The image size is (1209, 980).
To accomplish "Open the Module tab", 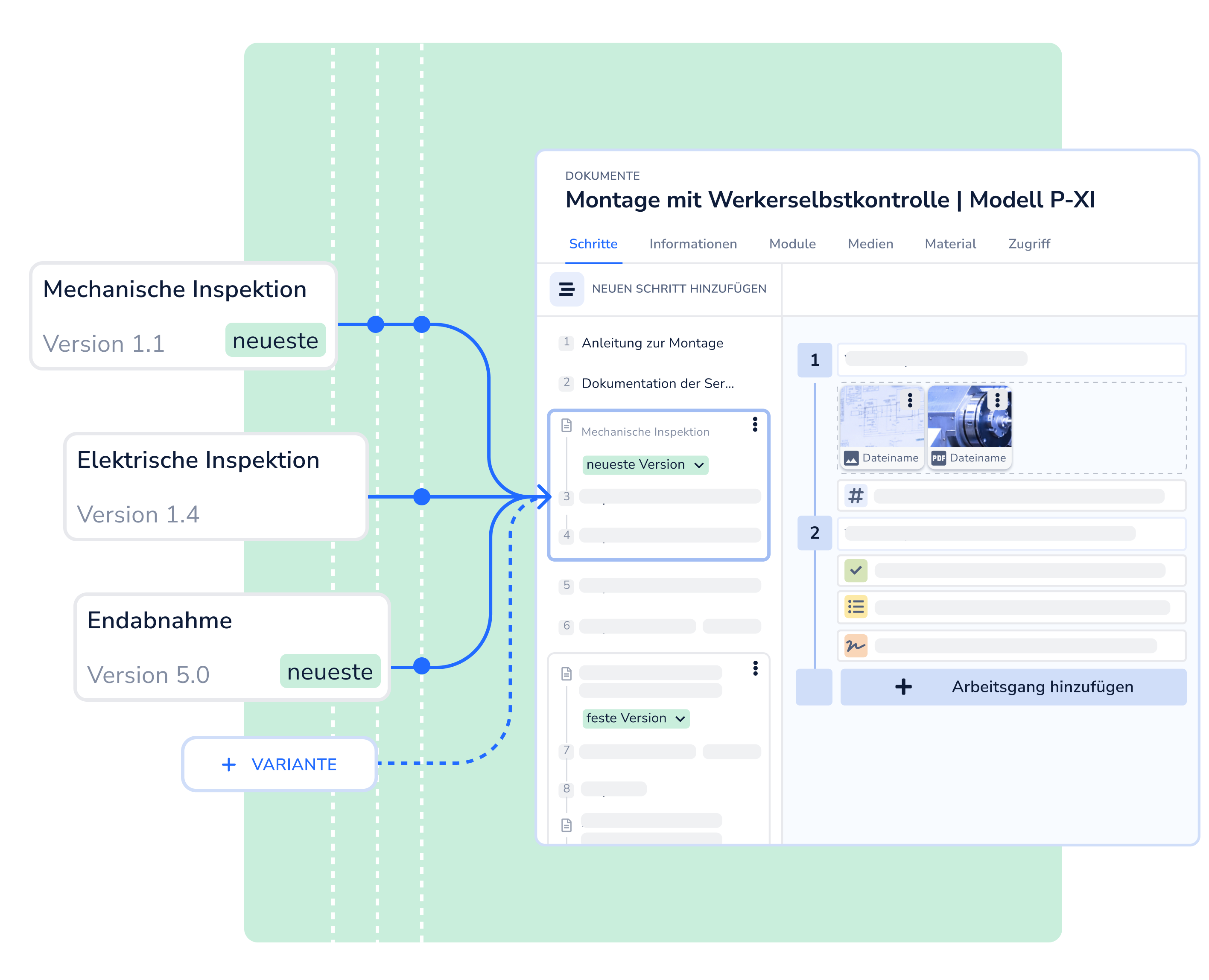I will 792,244.
